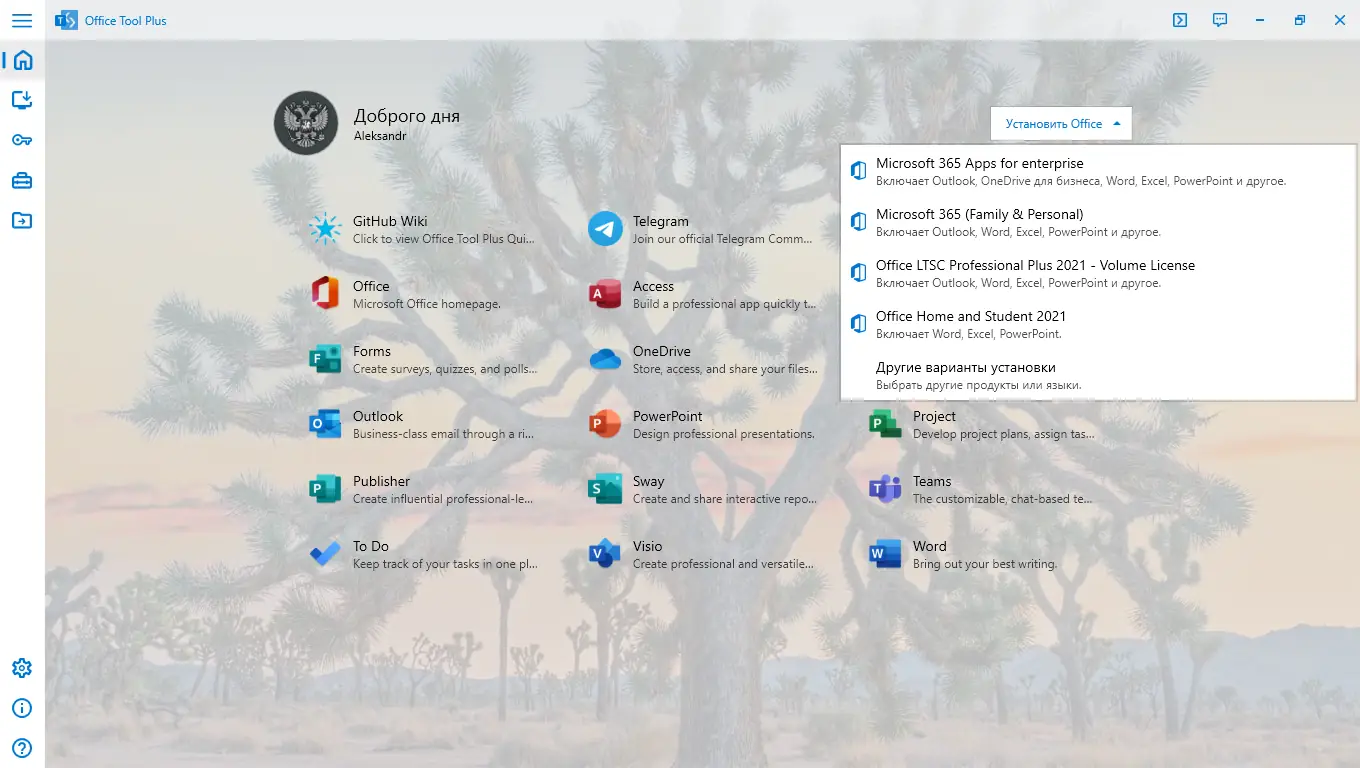This screenshot has height=768, width=1360.
Task: Click the Aleksandr username text
Action: [x=380, y=136]
